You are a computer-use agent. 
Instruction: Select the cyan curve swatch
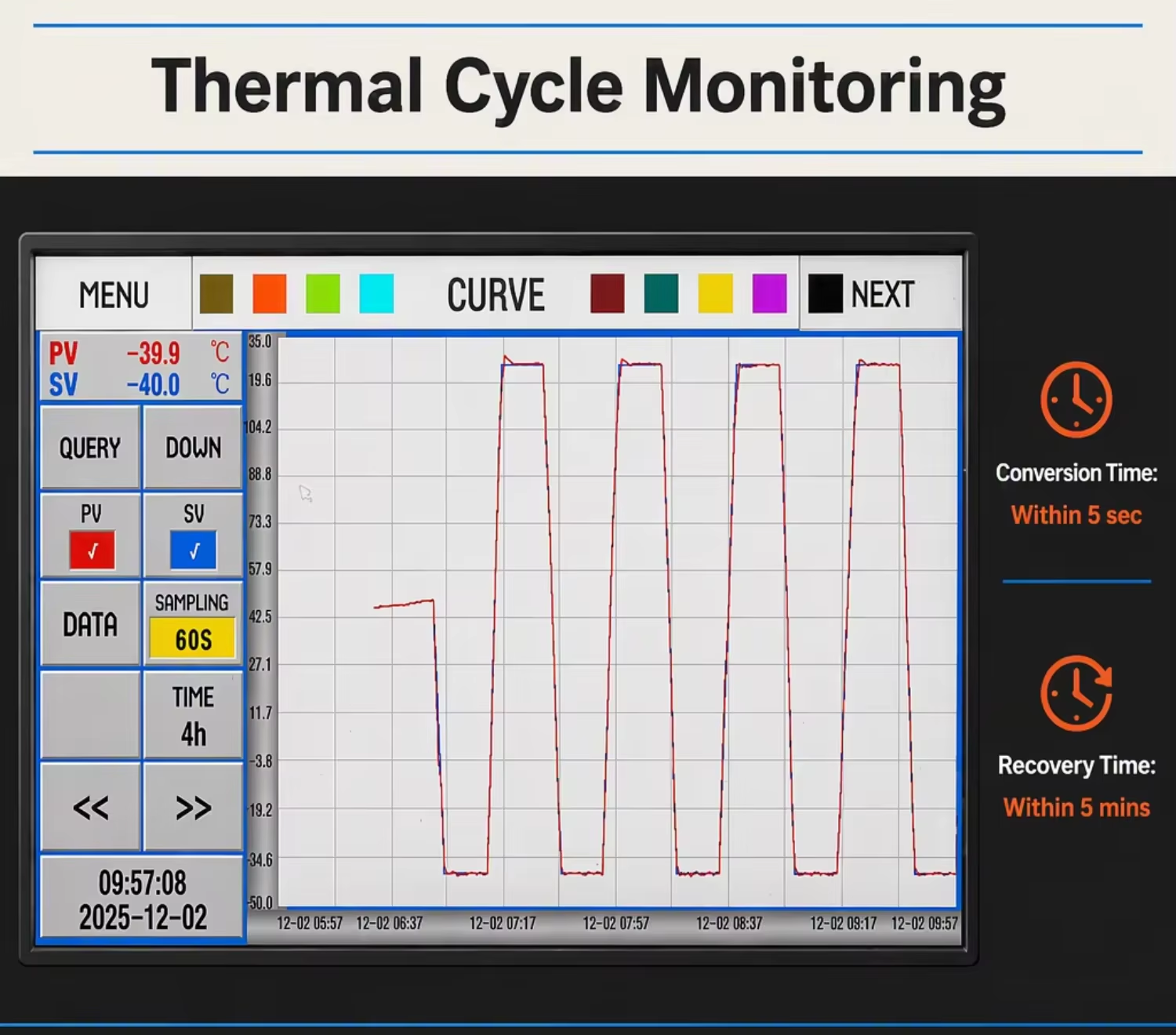pos(376,294)
